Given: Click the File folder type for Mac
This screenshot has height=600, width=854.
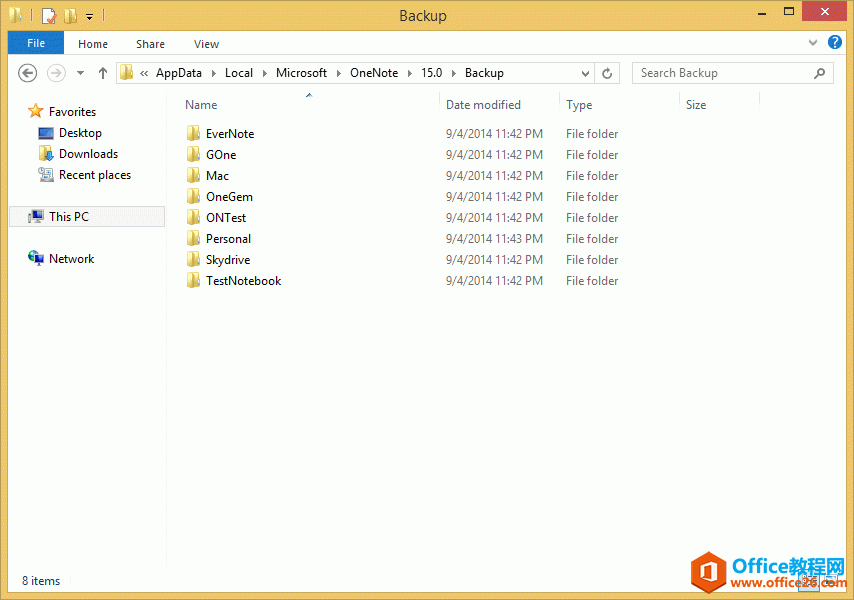Looking at the screenshot, I should pyautogui.click(x=591, y=175).
